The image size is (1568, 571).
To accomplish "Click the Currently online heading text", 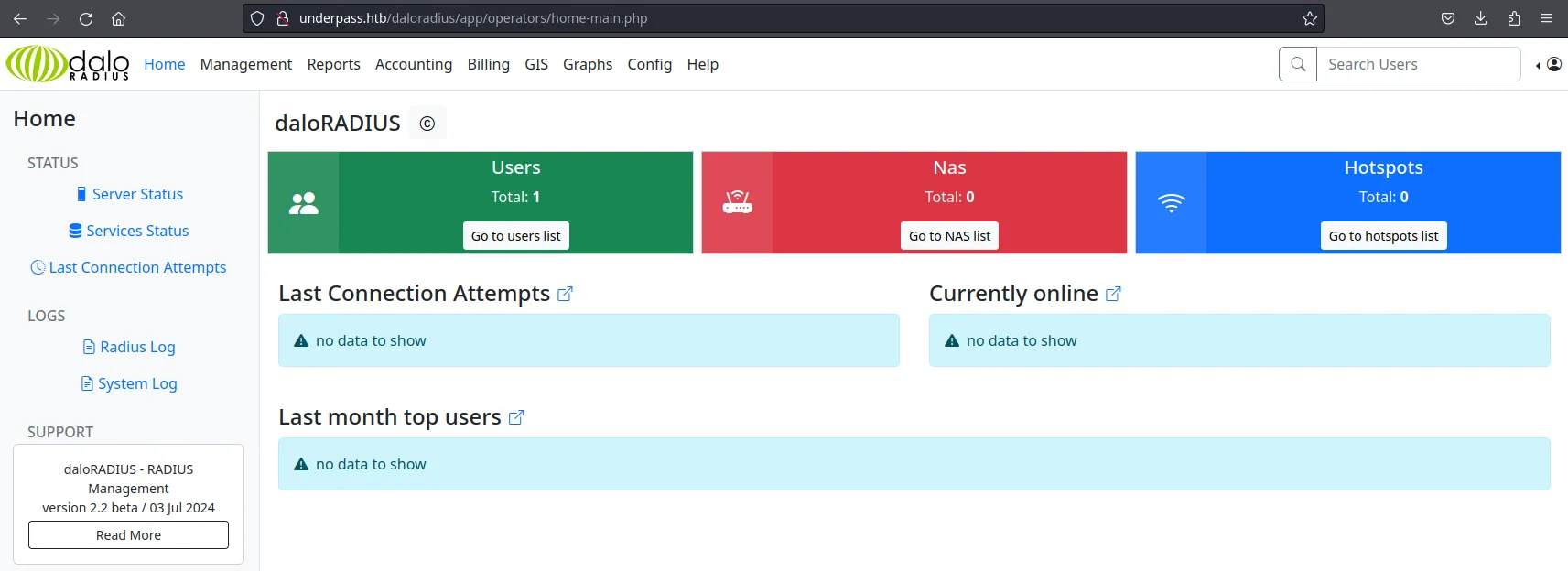I will (1014, 294).
